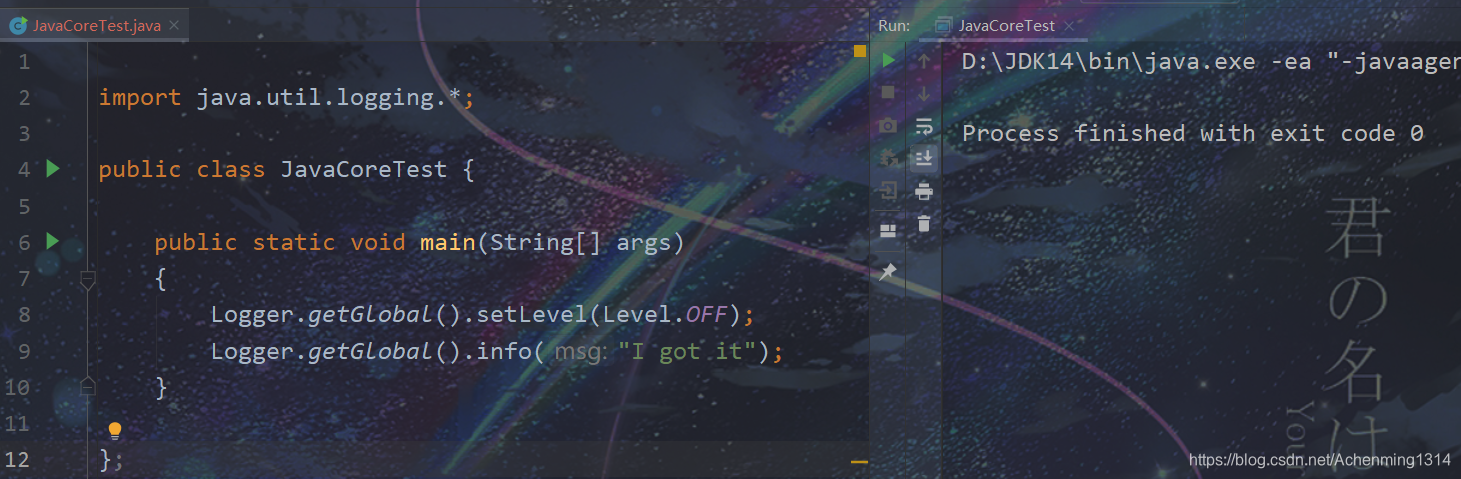Click the bug icon below the camera icon
The height and width of the screenshot is (479, 1461).
click(x=888, y=157)
